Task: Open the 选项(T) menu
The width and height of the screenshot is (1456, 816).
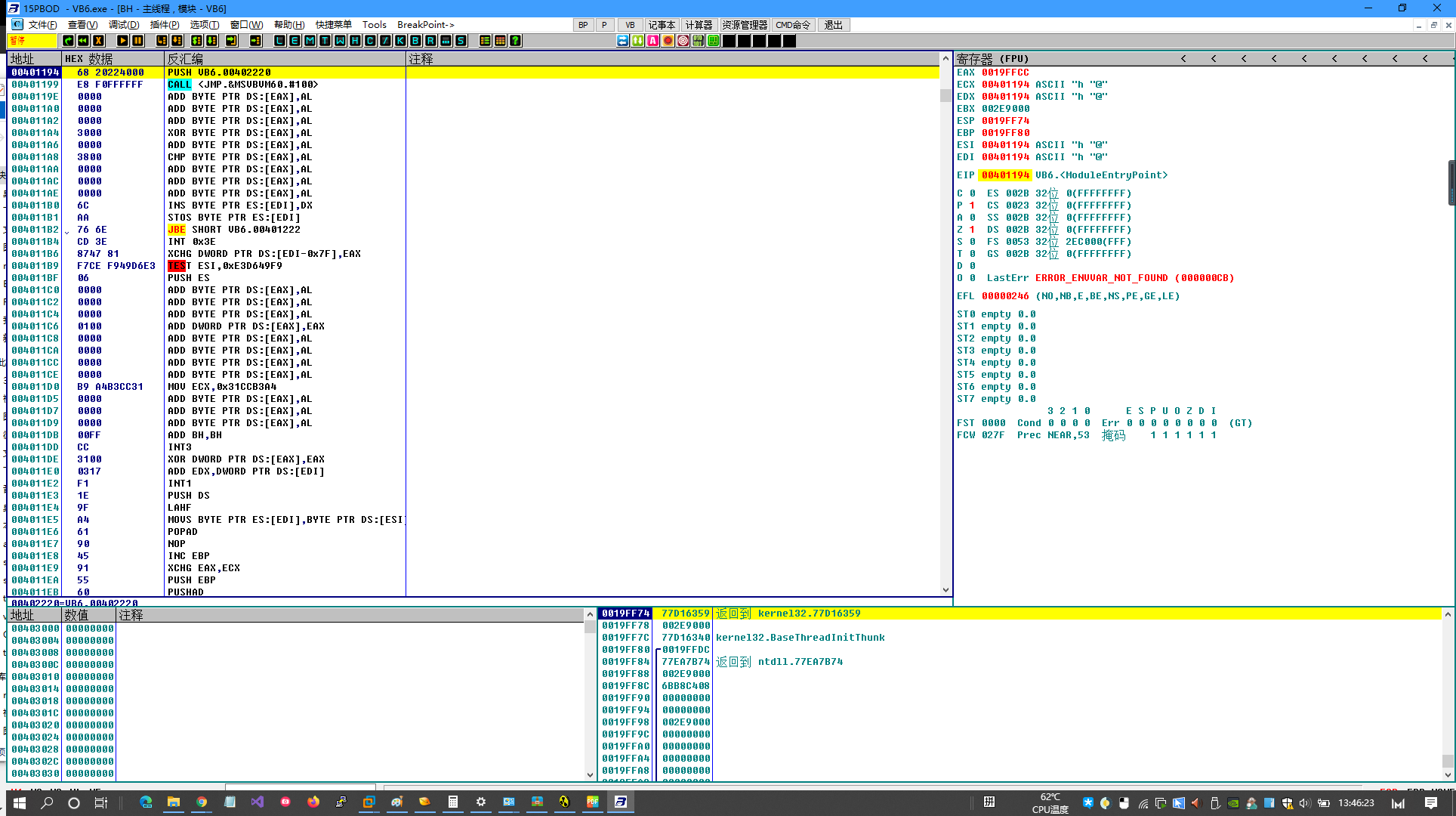Action: click(205, 25)
